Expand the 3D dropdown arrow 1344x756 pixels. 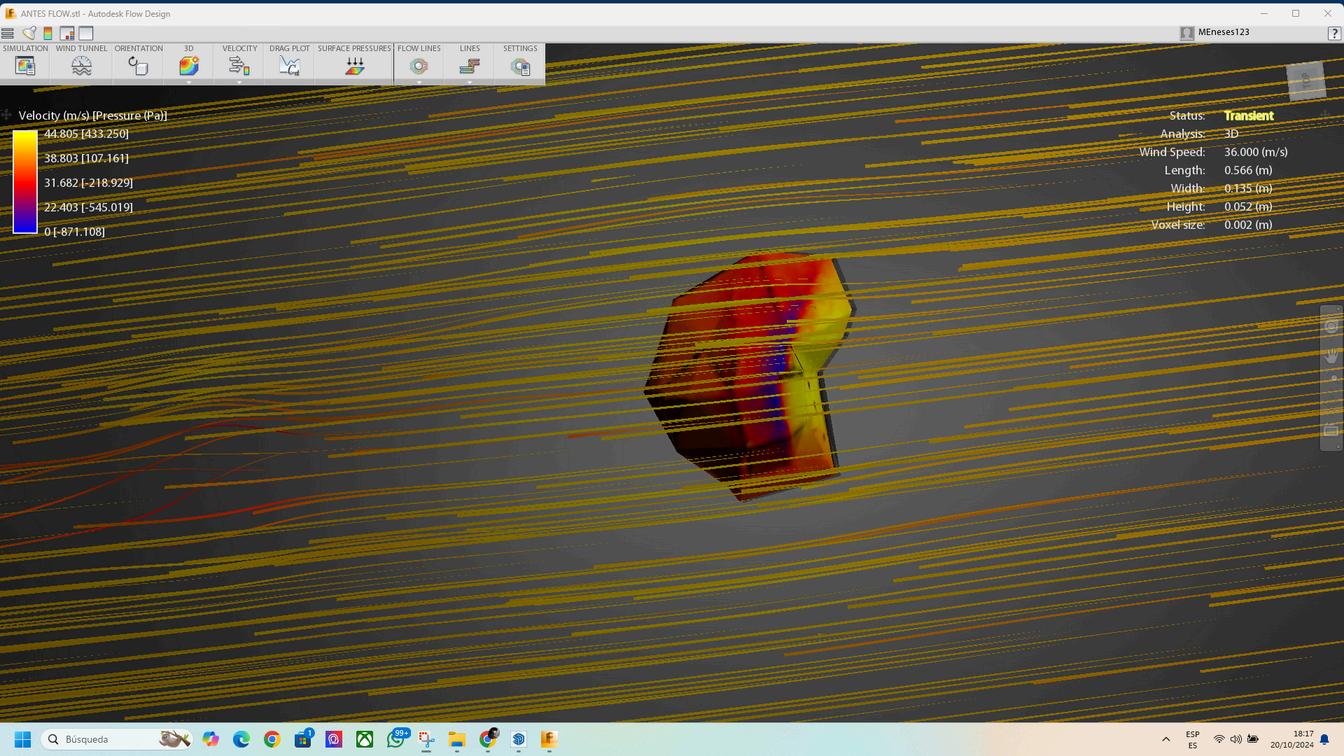[x=189, y=82]
